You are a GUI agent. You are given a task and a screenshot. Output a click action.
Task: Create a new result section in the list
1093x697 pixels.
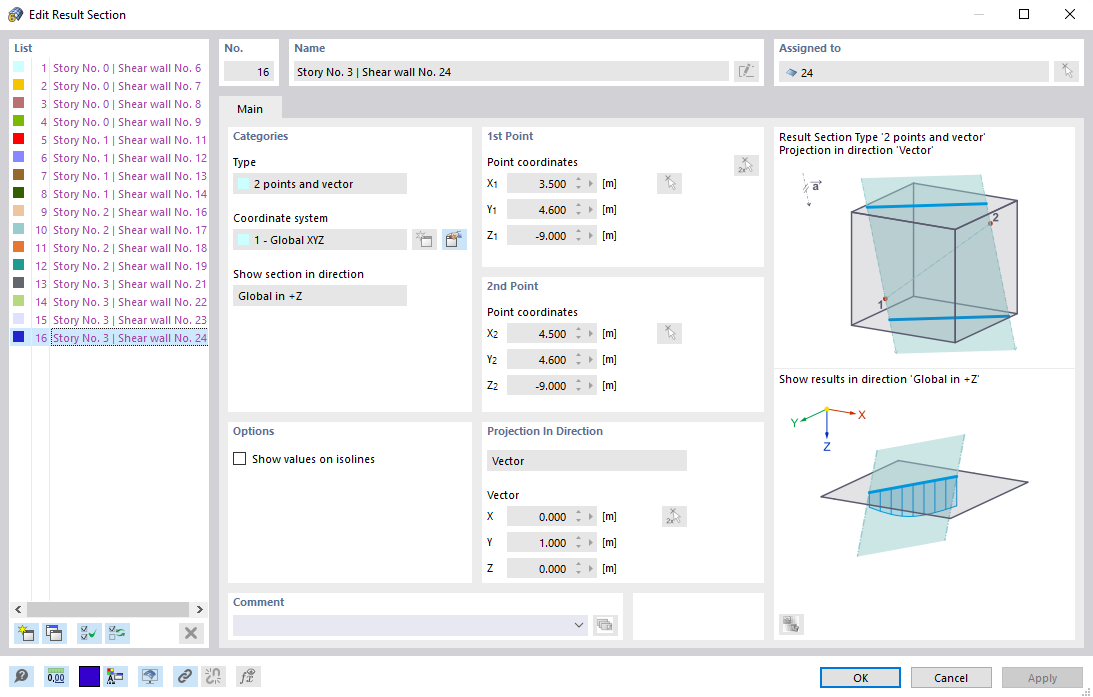[x=24, y=633]
